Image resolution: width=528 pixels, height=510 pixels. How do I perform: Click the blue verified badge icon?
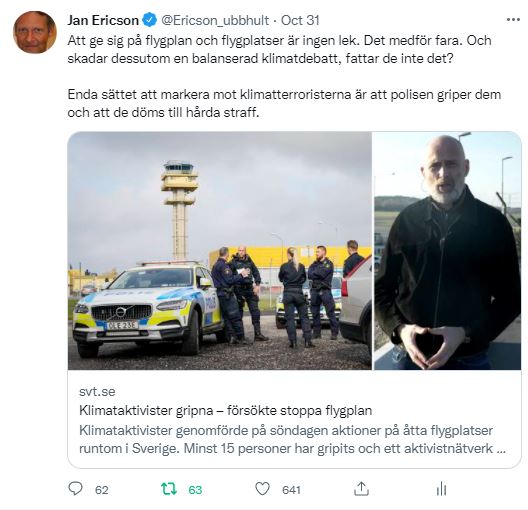click(x=150, y=20)
